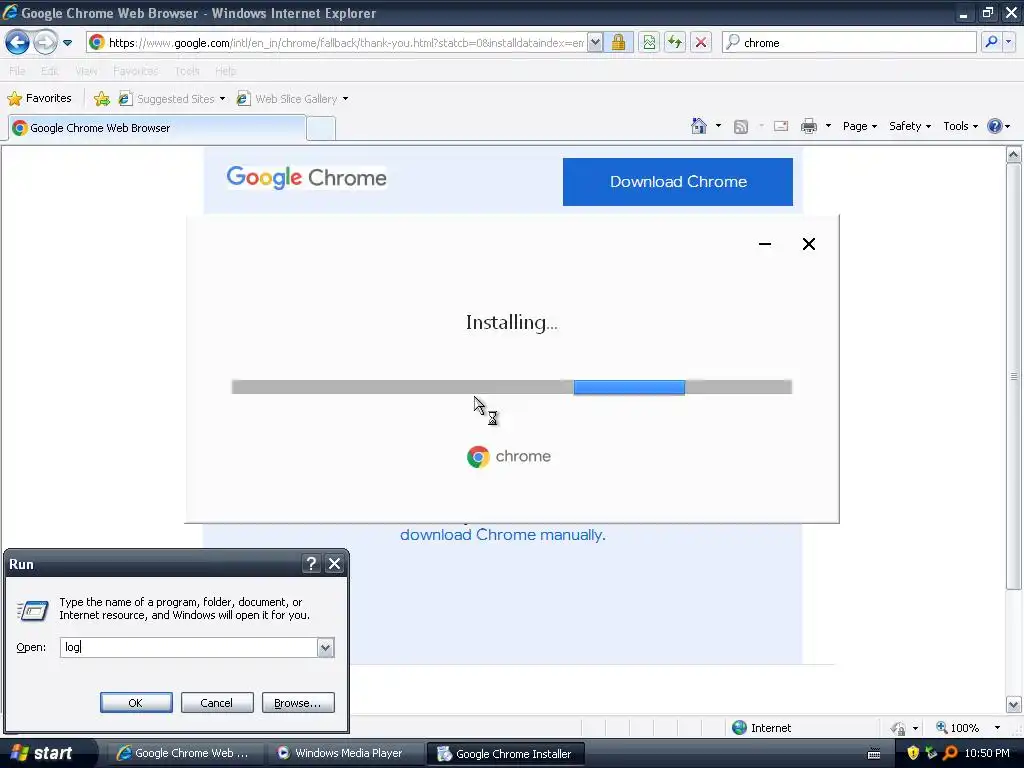
Task: Click the page scrollbar down arrow
Action: point(1014,705)
